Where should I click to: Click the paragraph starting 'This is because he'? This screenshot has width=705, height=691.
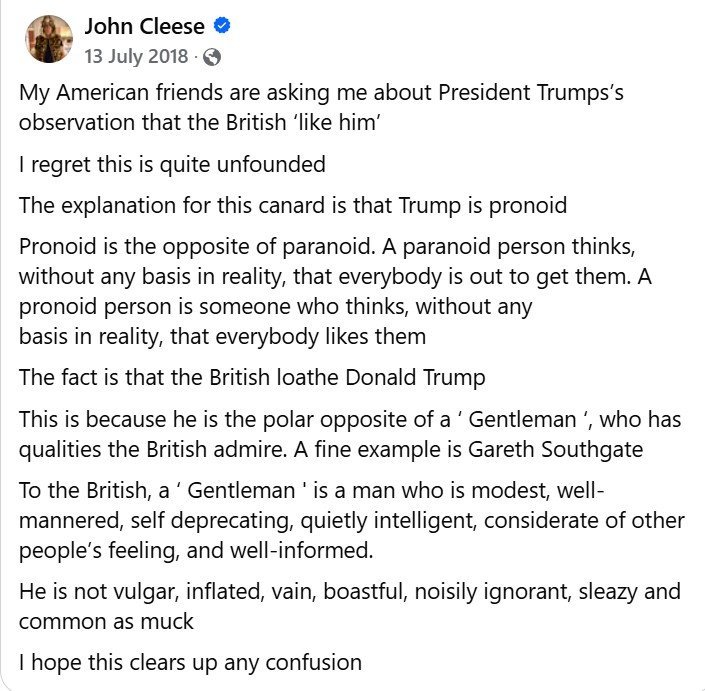tap(350, 434)
